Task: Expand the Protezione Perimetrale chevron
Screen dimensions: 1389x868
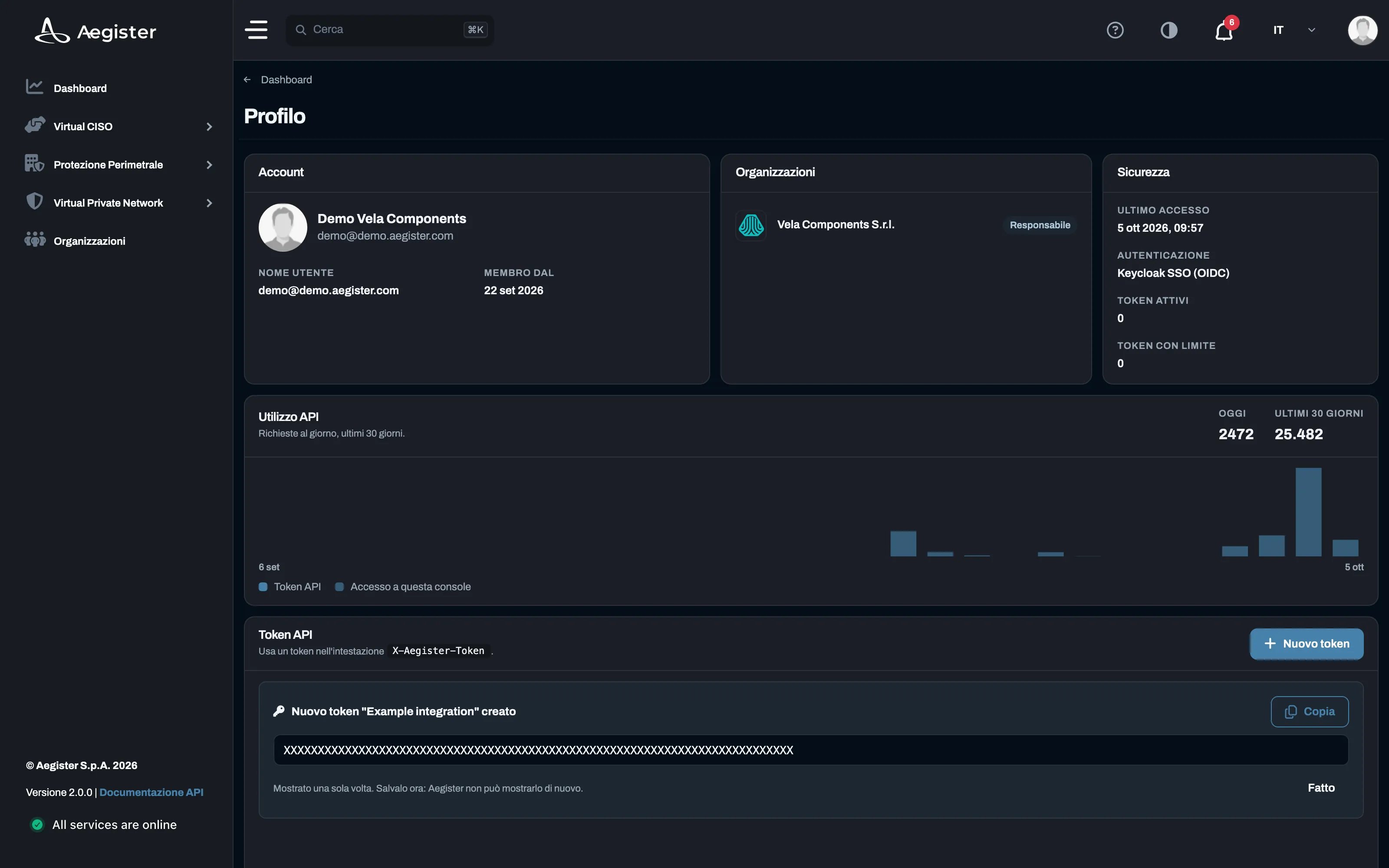Action: [209, 165]
